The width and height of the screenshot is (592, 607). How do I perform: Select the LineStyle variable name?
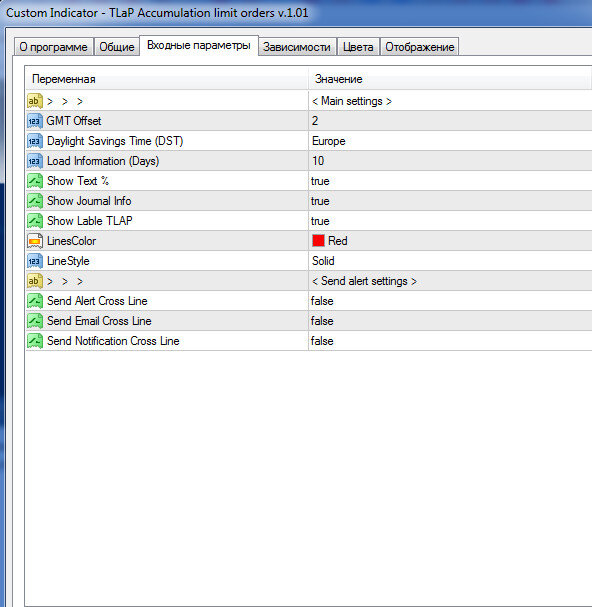(68, 261)
